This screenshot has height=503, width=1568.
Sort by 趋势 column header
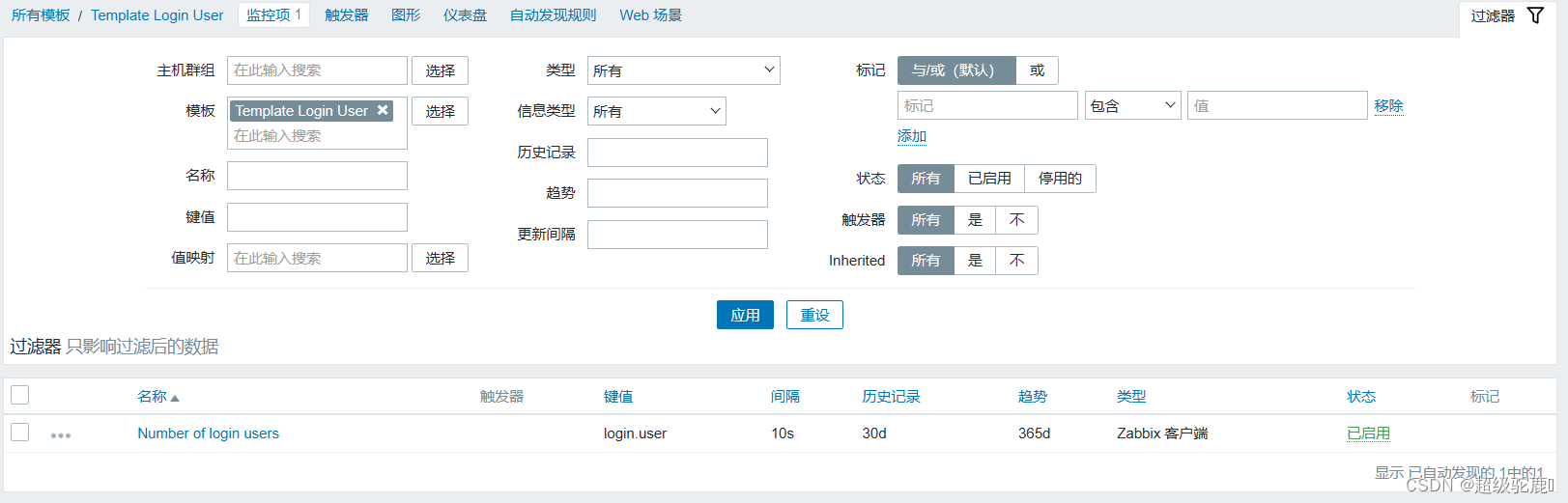pos(1033,397)
